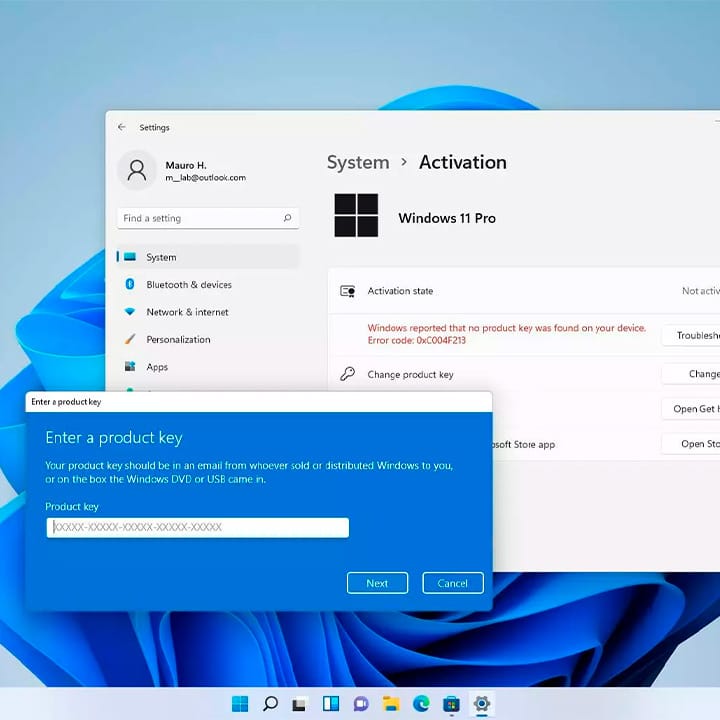Click the System breadcrumb link
Viewport: 720px width, 720px height.
coord(357,162)
